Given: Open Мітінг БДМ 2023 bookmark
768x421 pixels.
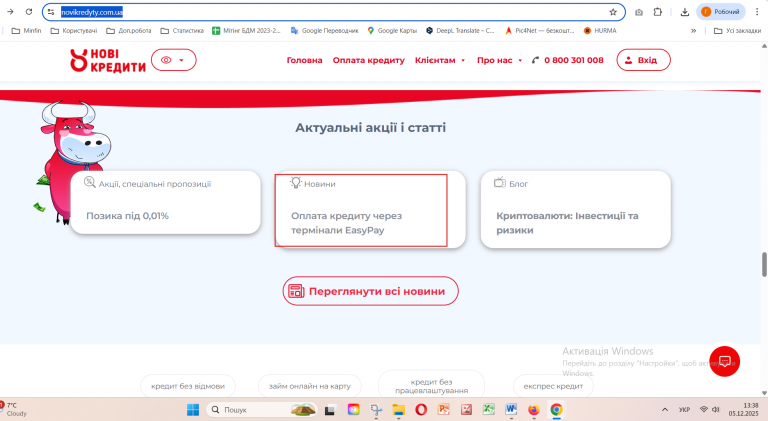Looking at the screenshot, I should (246, 30).
